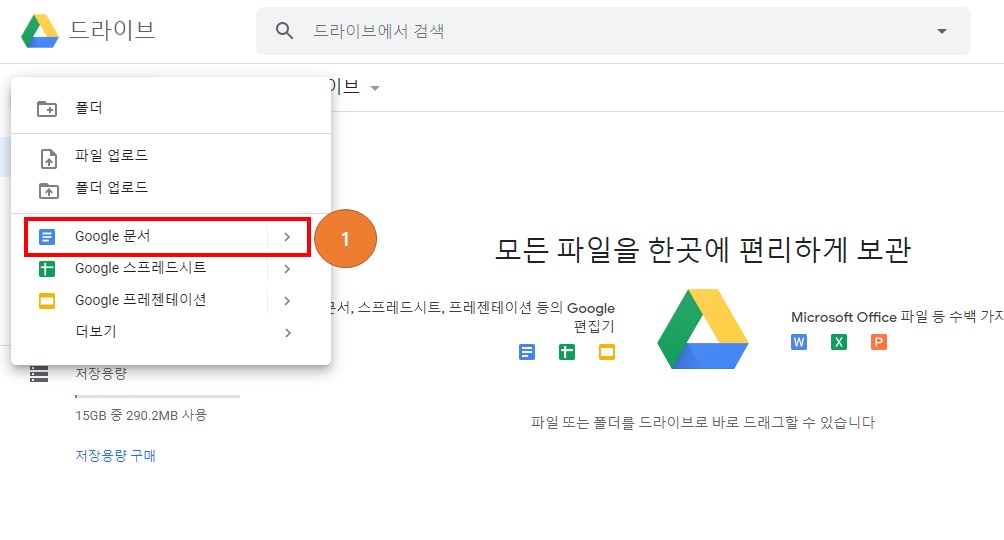Screen dimensions: 1004x540
Task: Click the file upload icon
Action: point(49,158)
